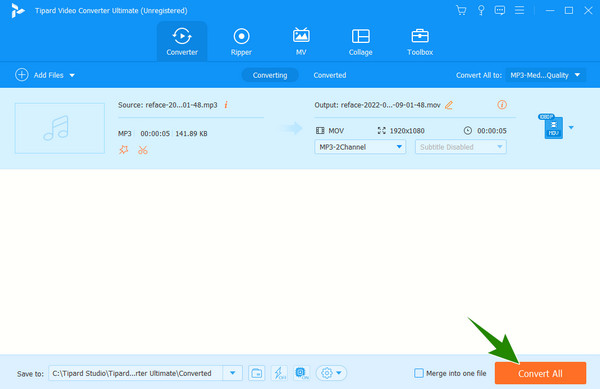The height and width of the screenshot is (389, 600).
Task: Click the plus circle add icon
Action: coord(22,75)
